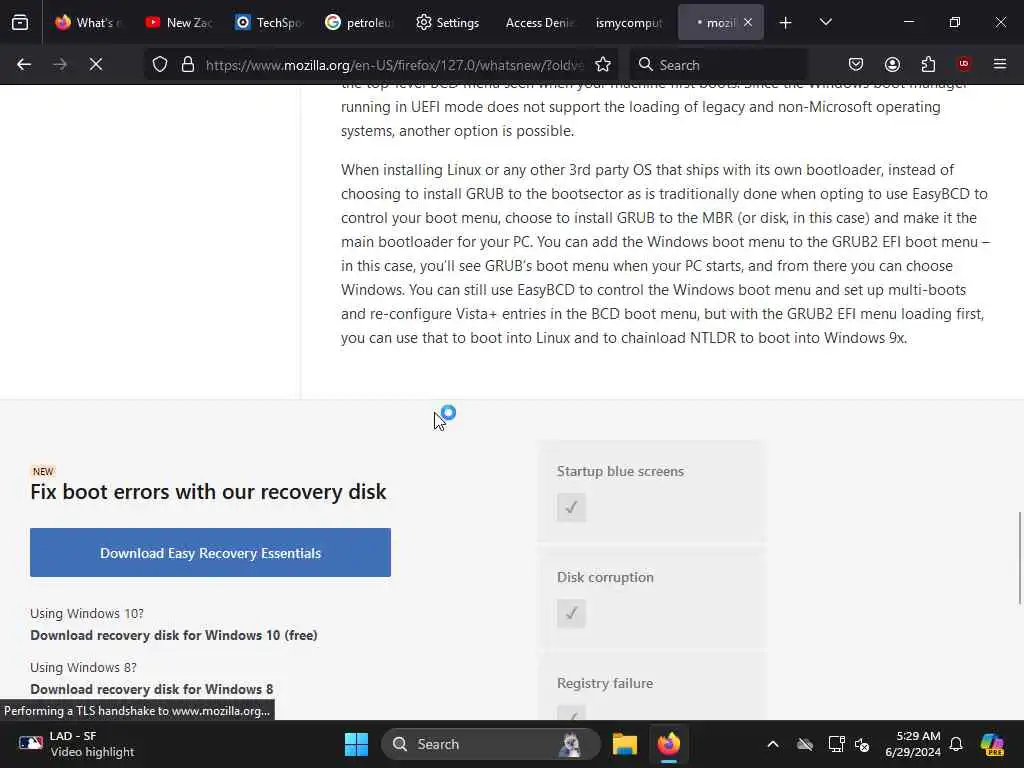
Task: View site info via the padlock icon
Action: click(x=188, y=65)
